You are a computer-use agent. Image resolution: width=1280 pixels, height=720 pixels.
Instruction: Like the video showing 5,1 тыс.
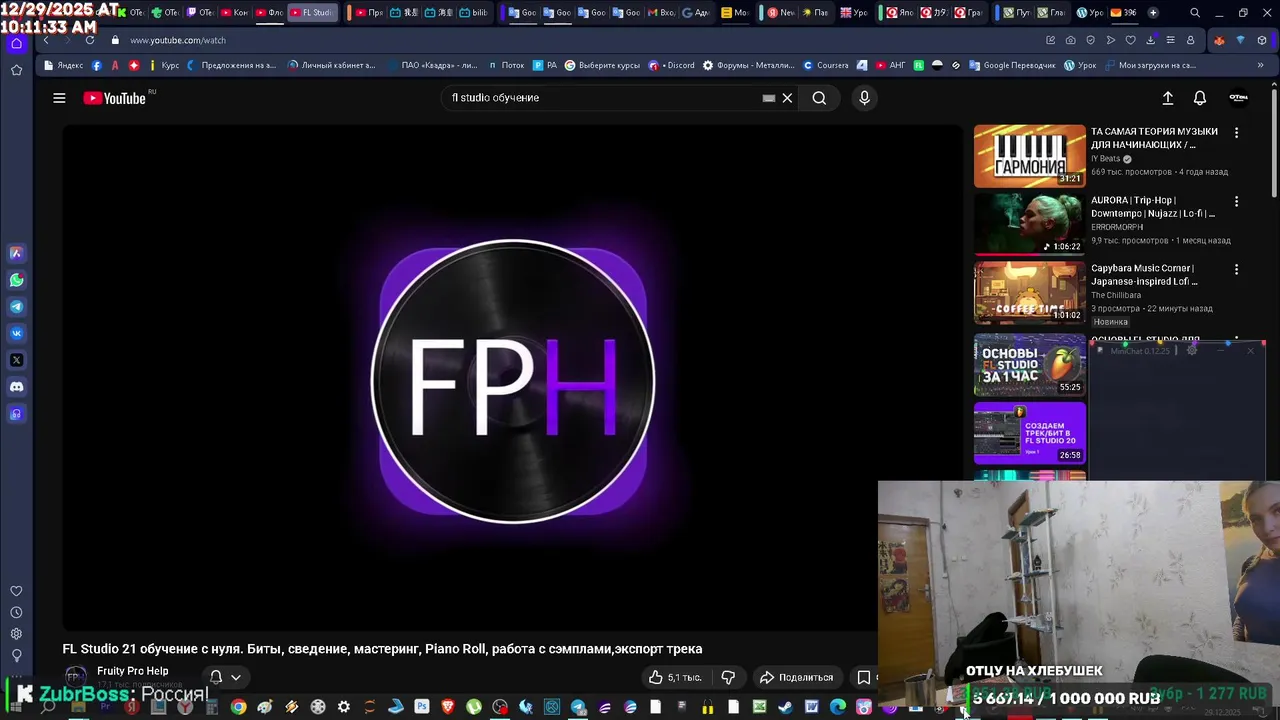674,677
